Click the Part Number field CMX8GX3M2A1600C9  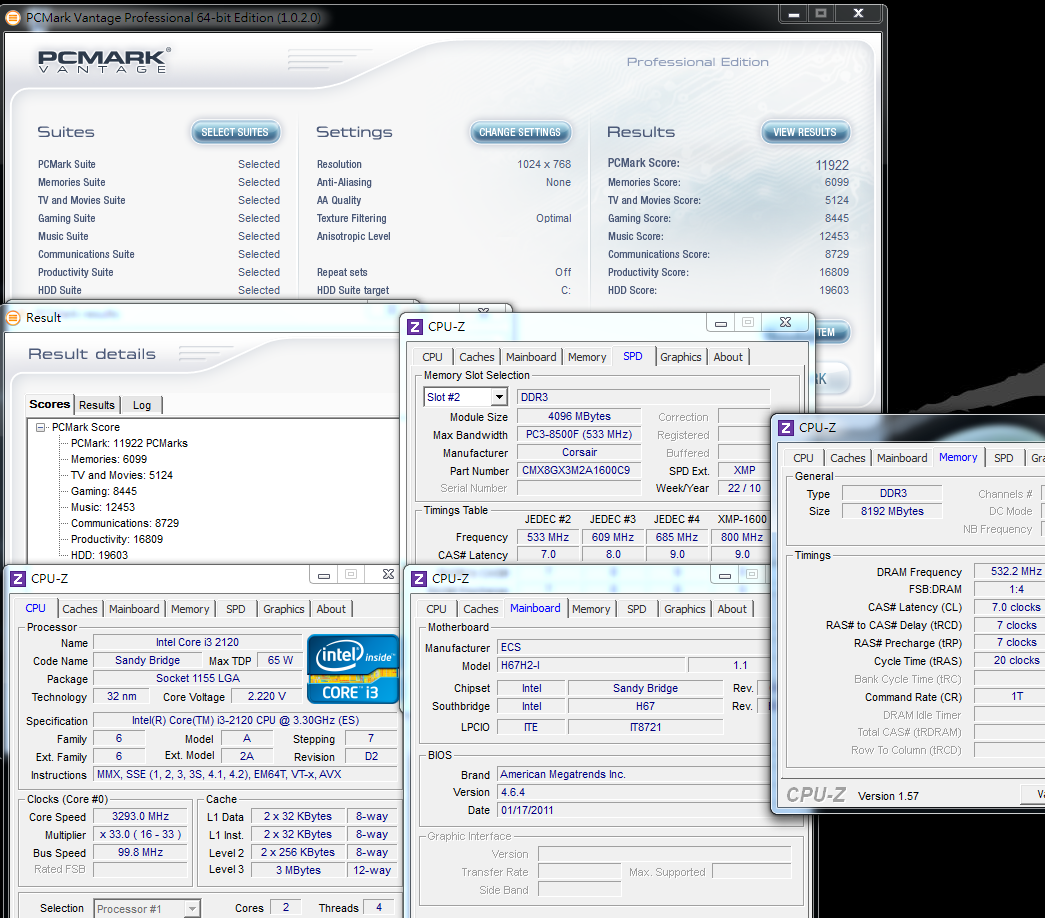pyautogui.click(x=579, y=470)
